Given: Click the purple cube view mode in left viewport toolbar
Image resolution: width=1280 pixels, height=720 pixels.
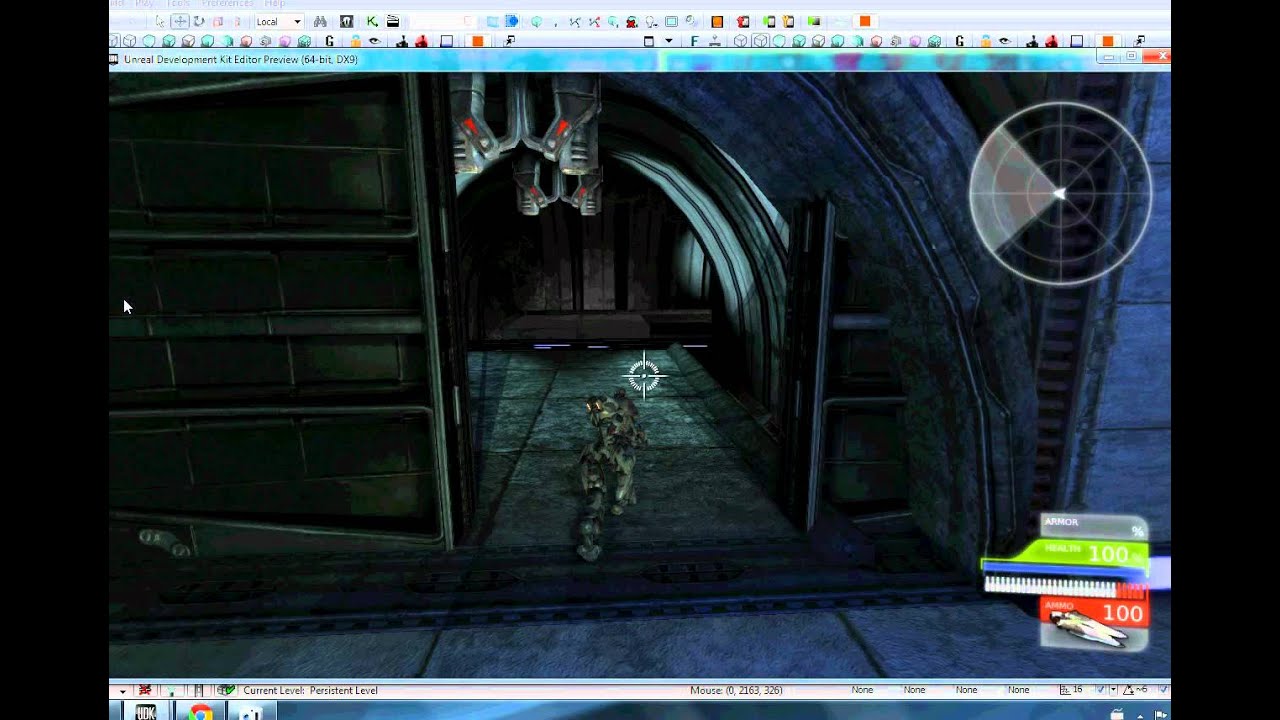Looking at the screenshot, I should [x=284, y=41].
